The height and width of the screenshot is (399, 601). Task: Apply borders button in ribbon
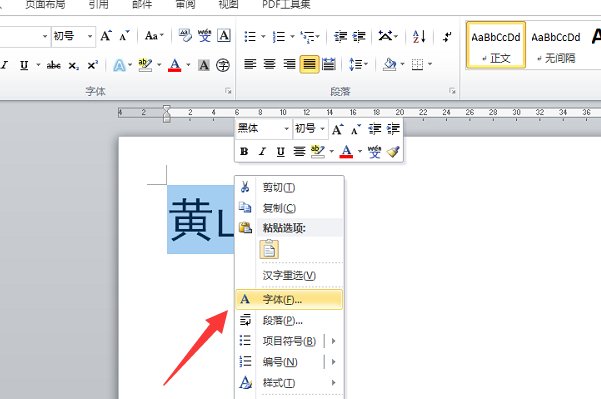(417, 64)
